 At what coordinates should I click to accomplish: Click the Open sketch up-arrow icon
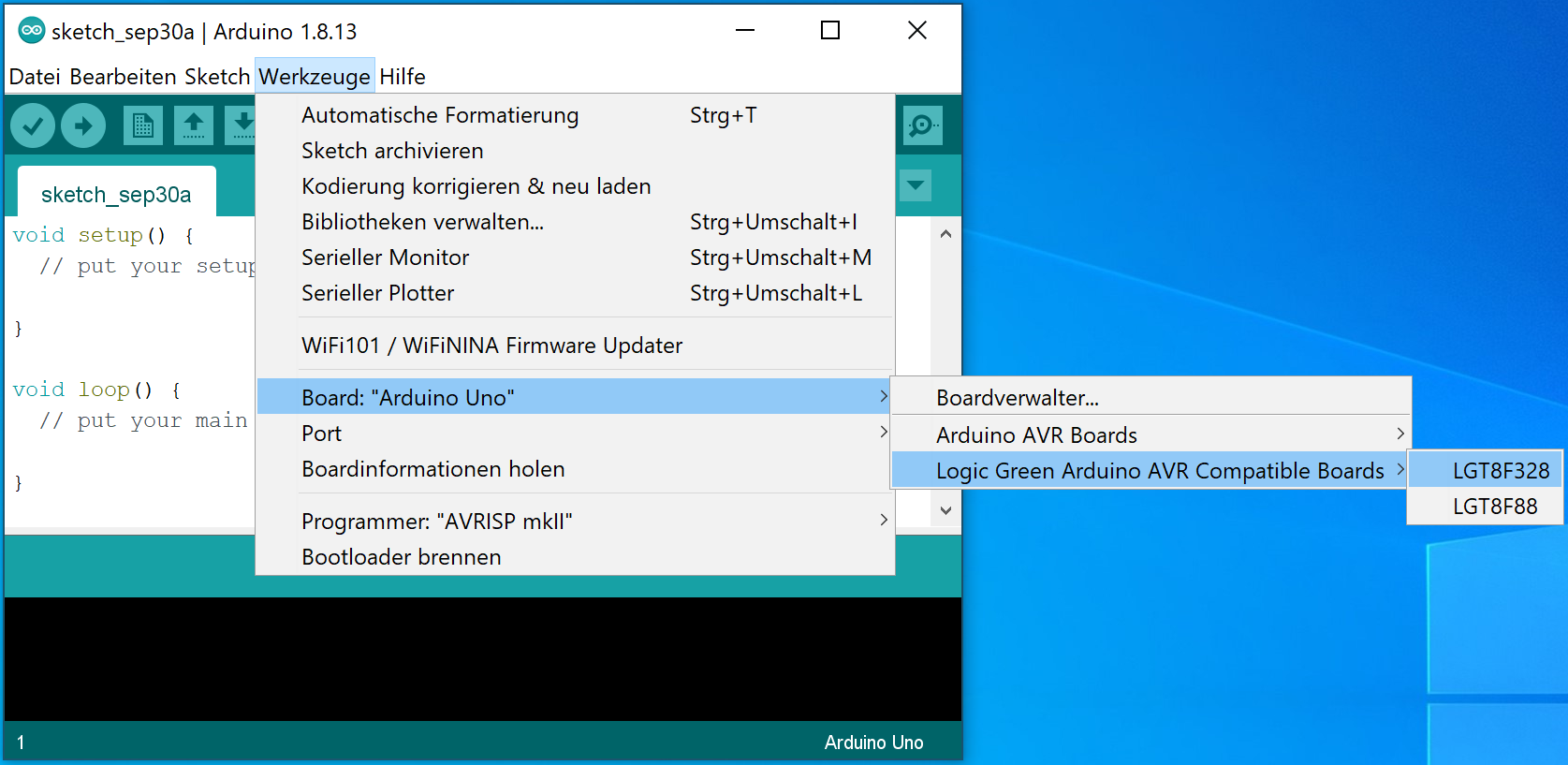coord(194,125)
